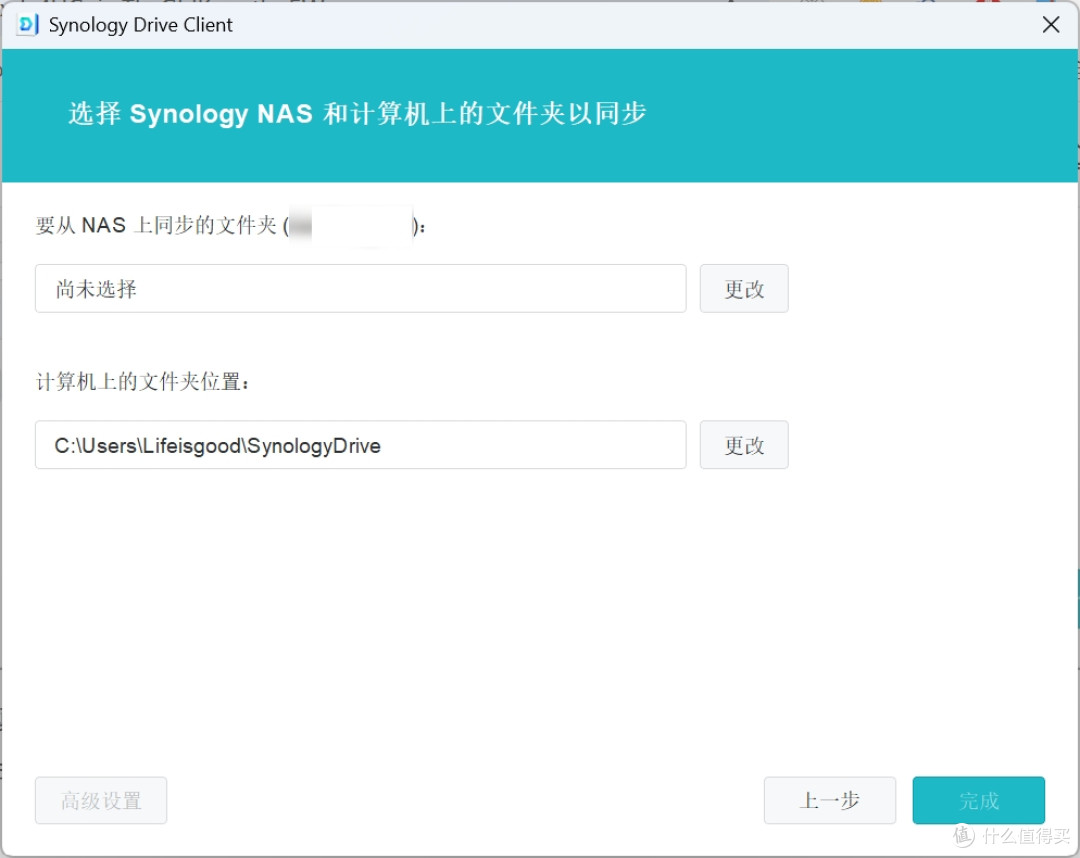The width and height of the screenshot is (1080, 858).
Task: Click the Synology Drive Client title icon
Action: point(27,25)
